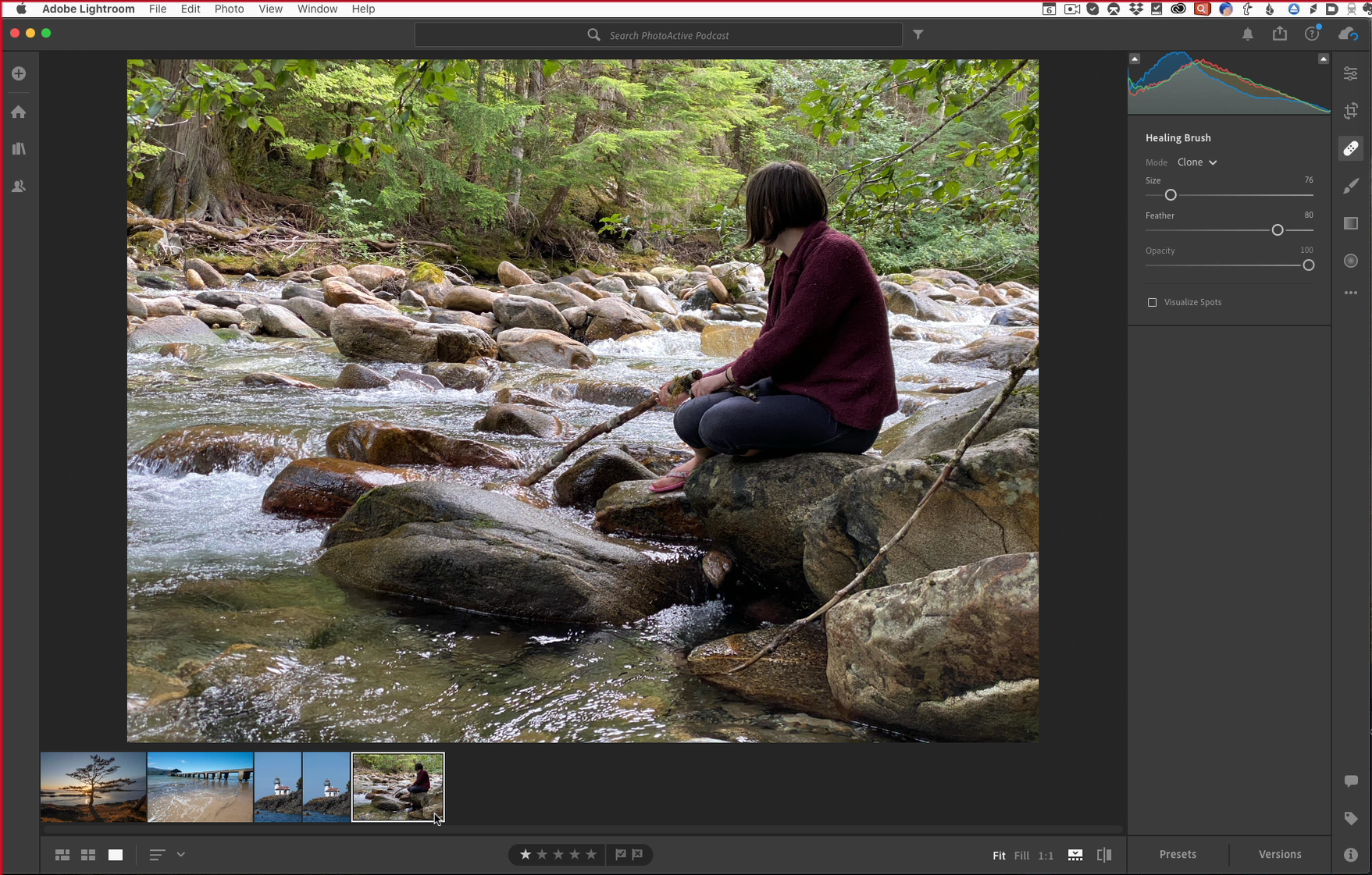
Task: Select the second lighthouse thumbnail
Action: point(326,787)
